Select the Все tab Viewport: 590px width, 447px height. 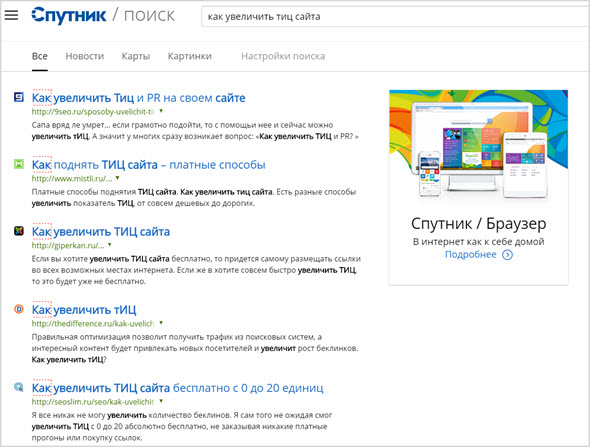coord(40,56)
